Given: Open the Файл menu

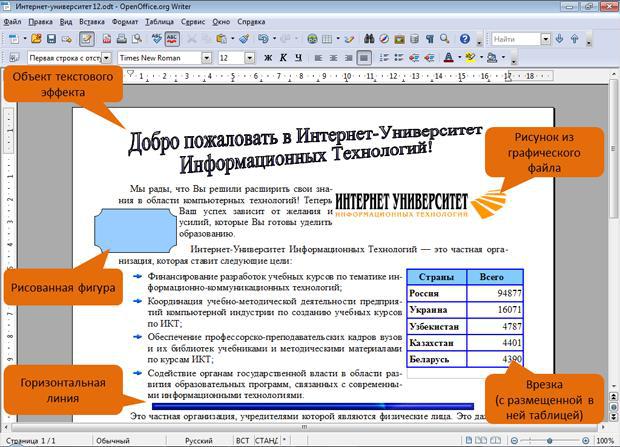Looking at the screenshot, I should pos(12,22).
